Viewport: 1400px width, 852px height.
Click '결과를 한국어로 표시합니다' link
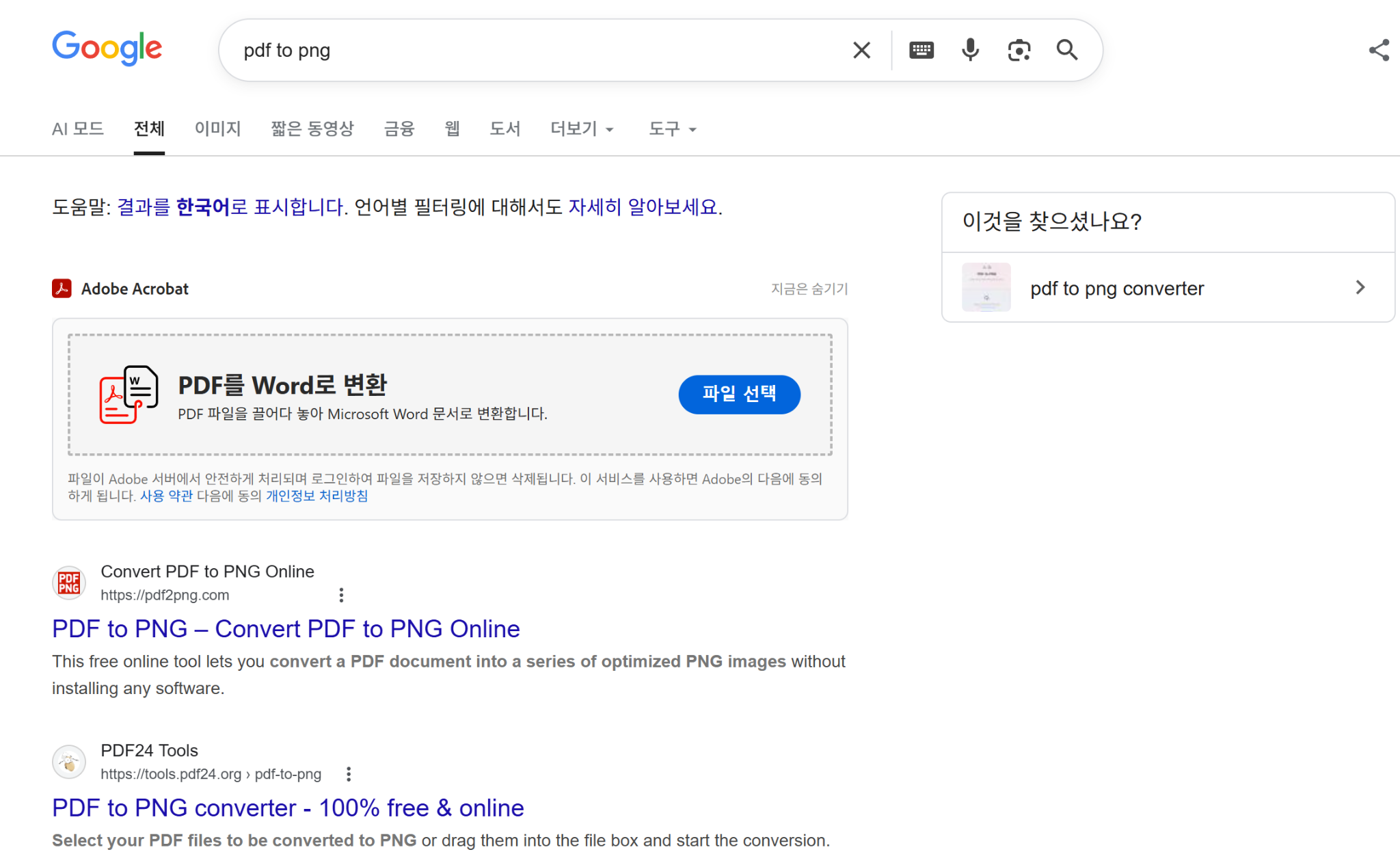click(x=231, y=207)
